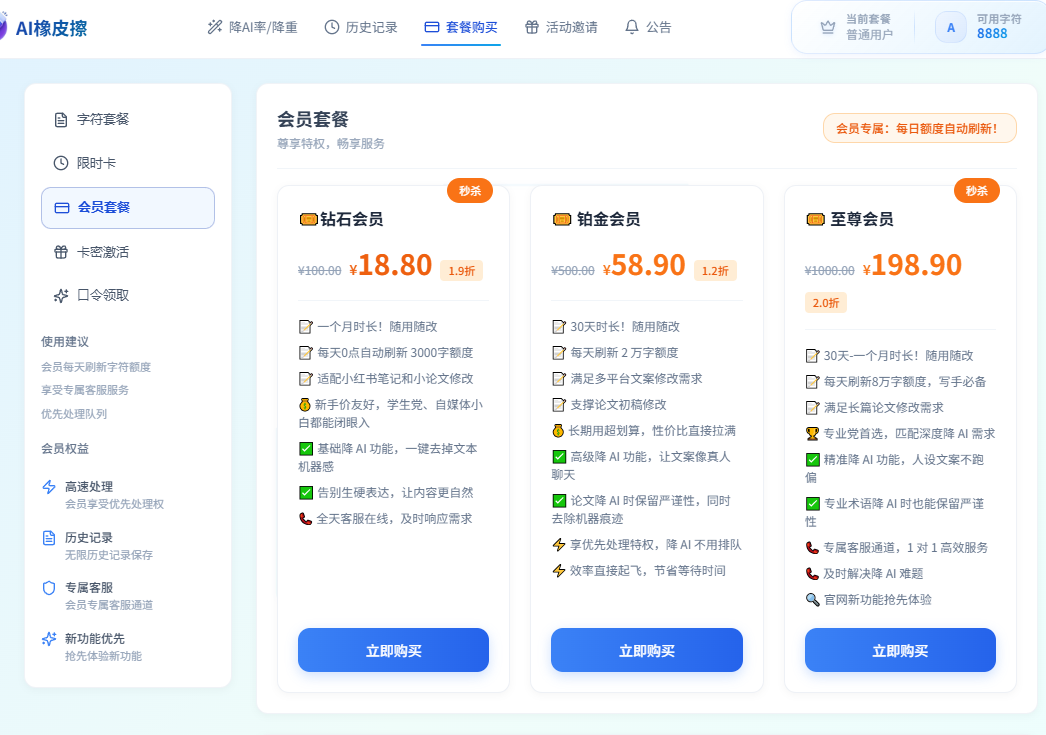Select 会员套餐 in the sidebar
The height and width of the screenshot is (735, 1046).
click(128, 208)
